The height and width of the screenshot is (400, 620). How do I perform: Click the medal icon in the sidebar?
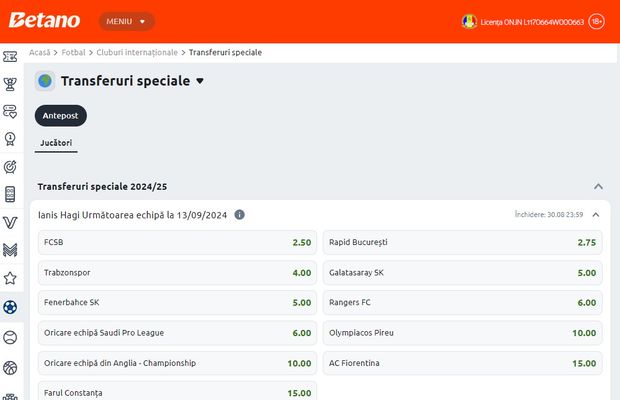click(x=10, y=139)
